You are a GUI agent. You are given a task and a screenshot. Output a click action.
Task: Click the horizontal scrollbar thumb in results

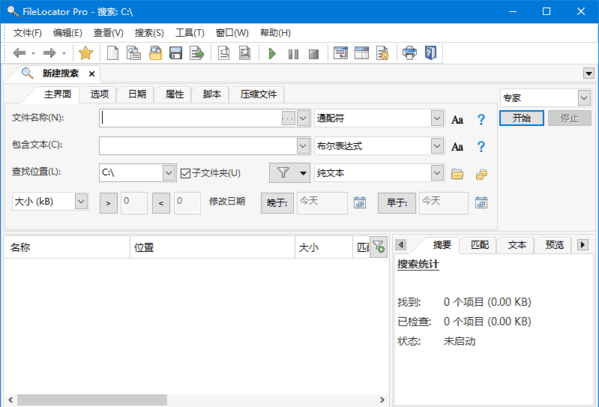click(x=92, y=400)
